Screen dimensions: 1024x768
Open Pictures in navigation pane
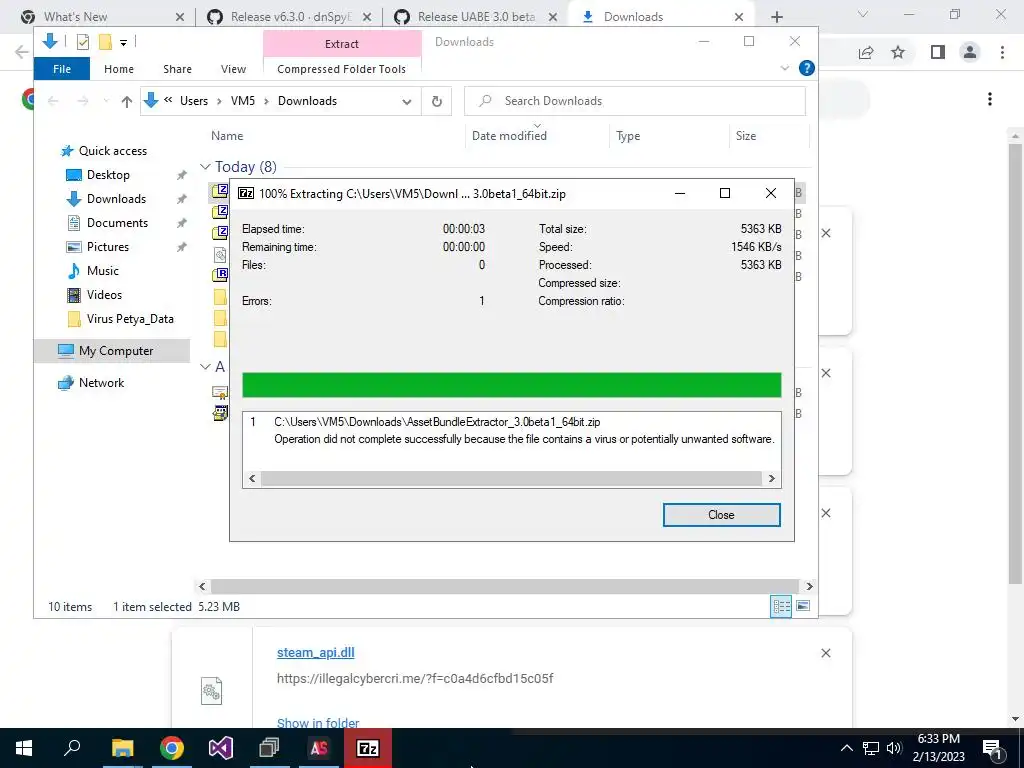[x=108, y=247]
